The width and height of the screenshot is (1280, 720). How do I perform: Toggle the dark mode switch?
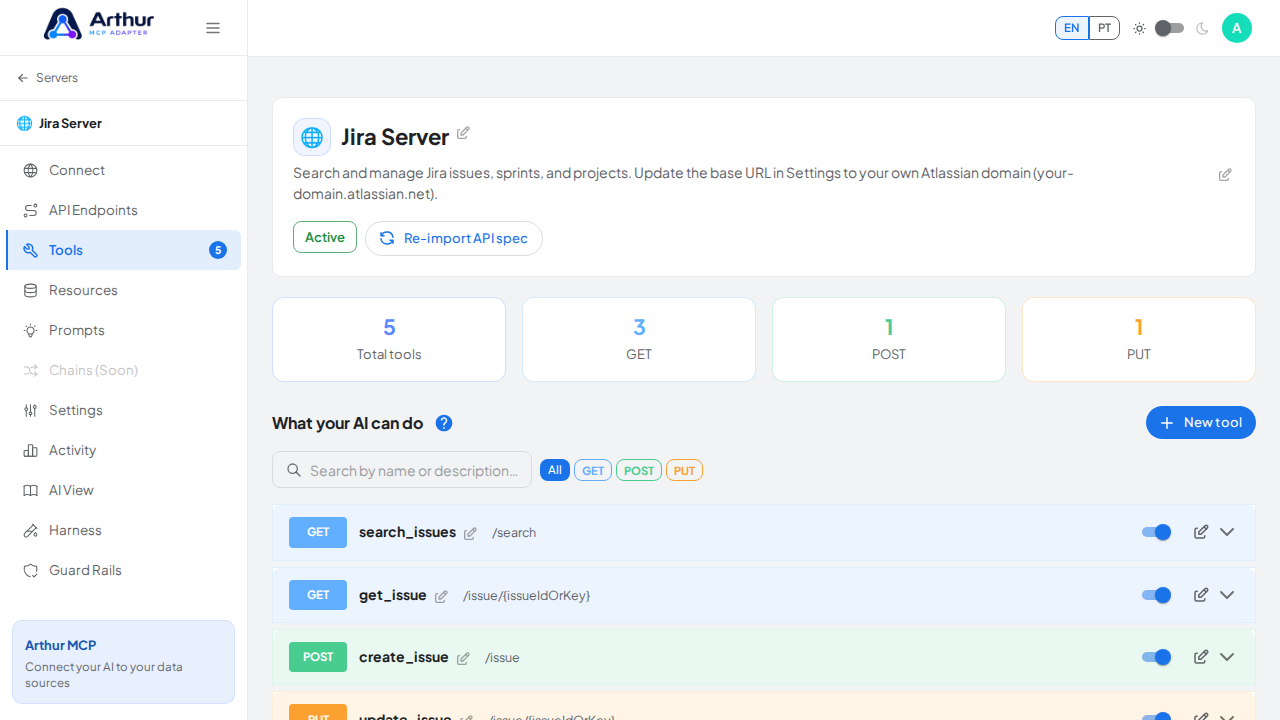pos(1169,28)
